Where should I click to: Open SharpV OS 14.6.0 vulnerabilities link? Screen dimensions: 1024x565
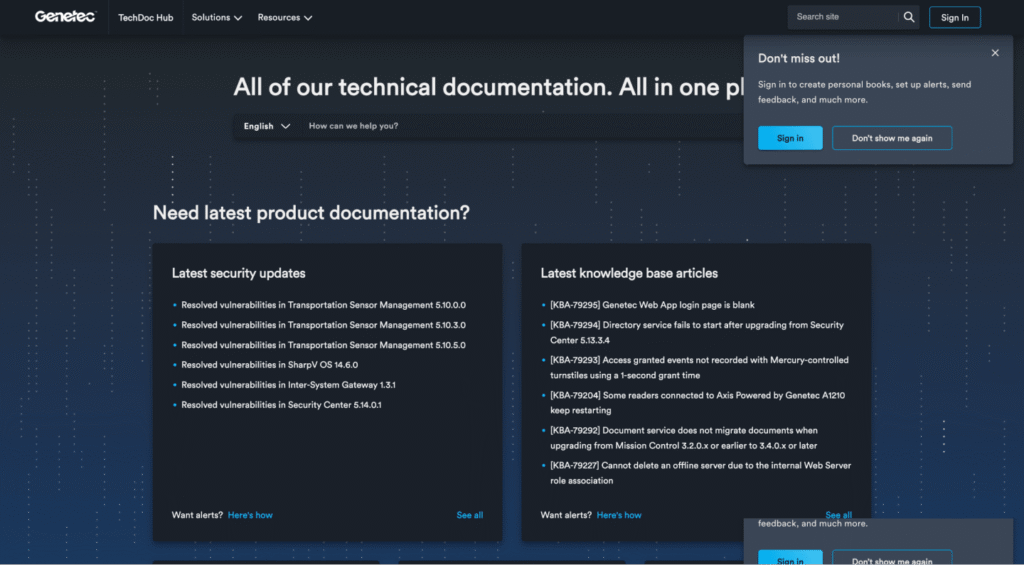pos(270,365)
